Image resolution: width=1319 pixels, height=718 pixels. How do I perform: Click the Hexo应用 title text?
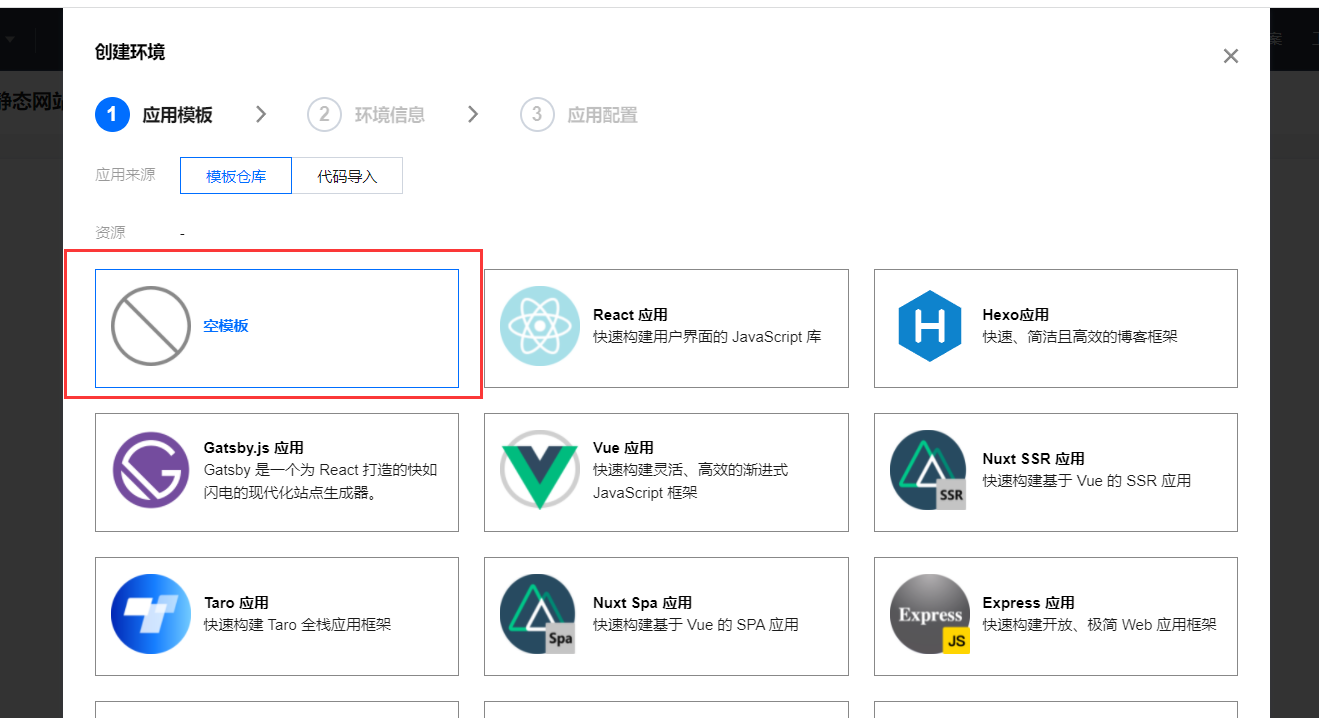click(x=1015, y=315)
